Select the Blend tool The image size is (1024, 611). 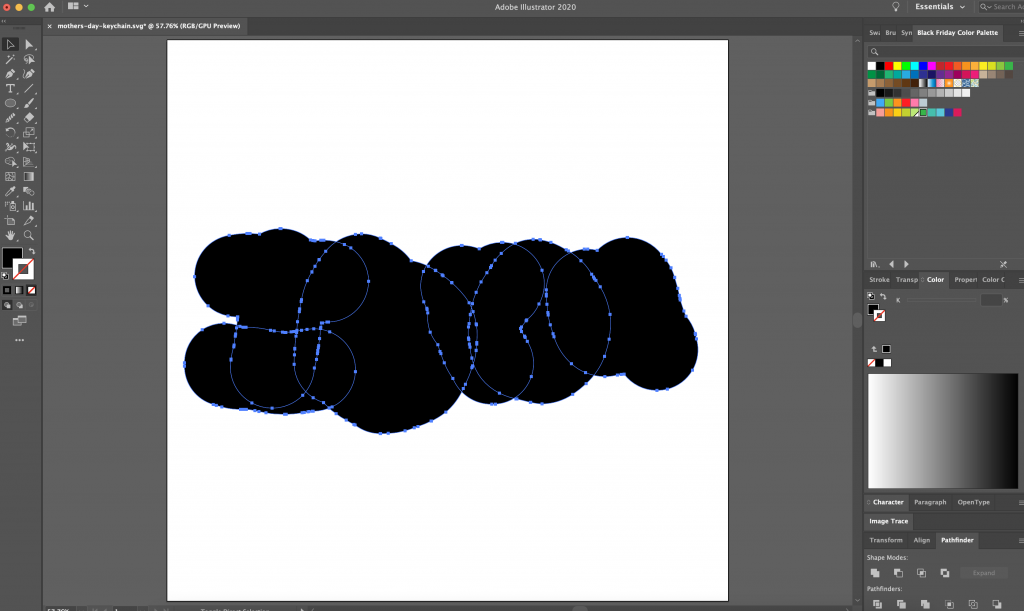coord(29,191)
